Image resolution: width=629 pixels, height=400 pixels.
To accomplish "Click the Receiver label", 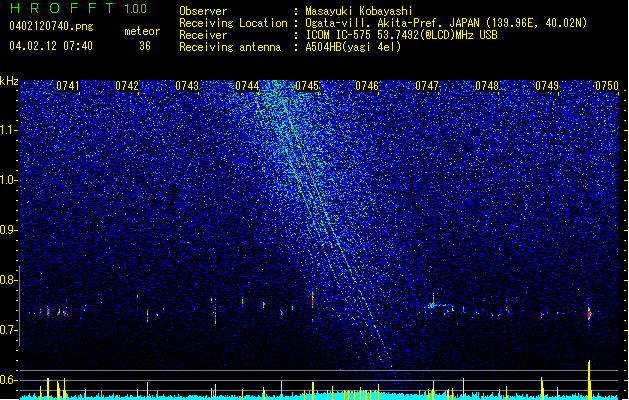I will pos(203,35).
